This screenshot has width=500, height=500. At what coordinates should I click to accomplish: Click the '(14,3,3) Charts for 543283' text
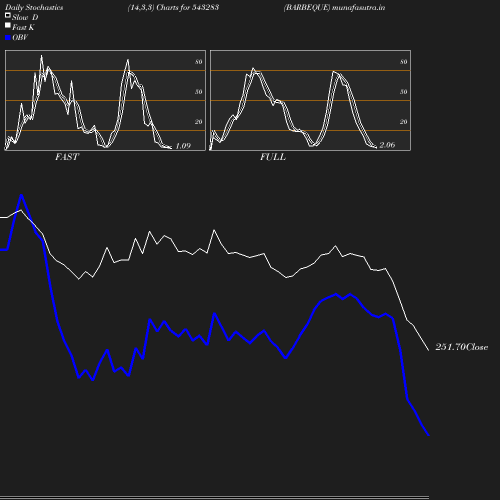(x=173, y=7)
